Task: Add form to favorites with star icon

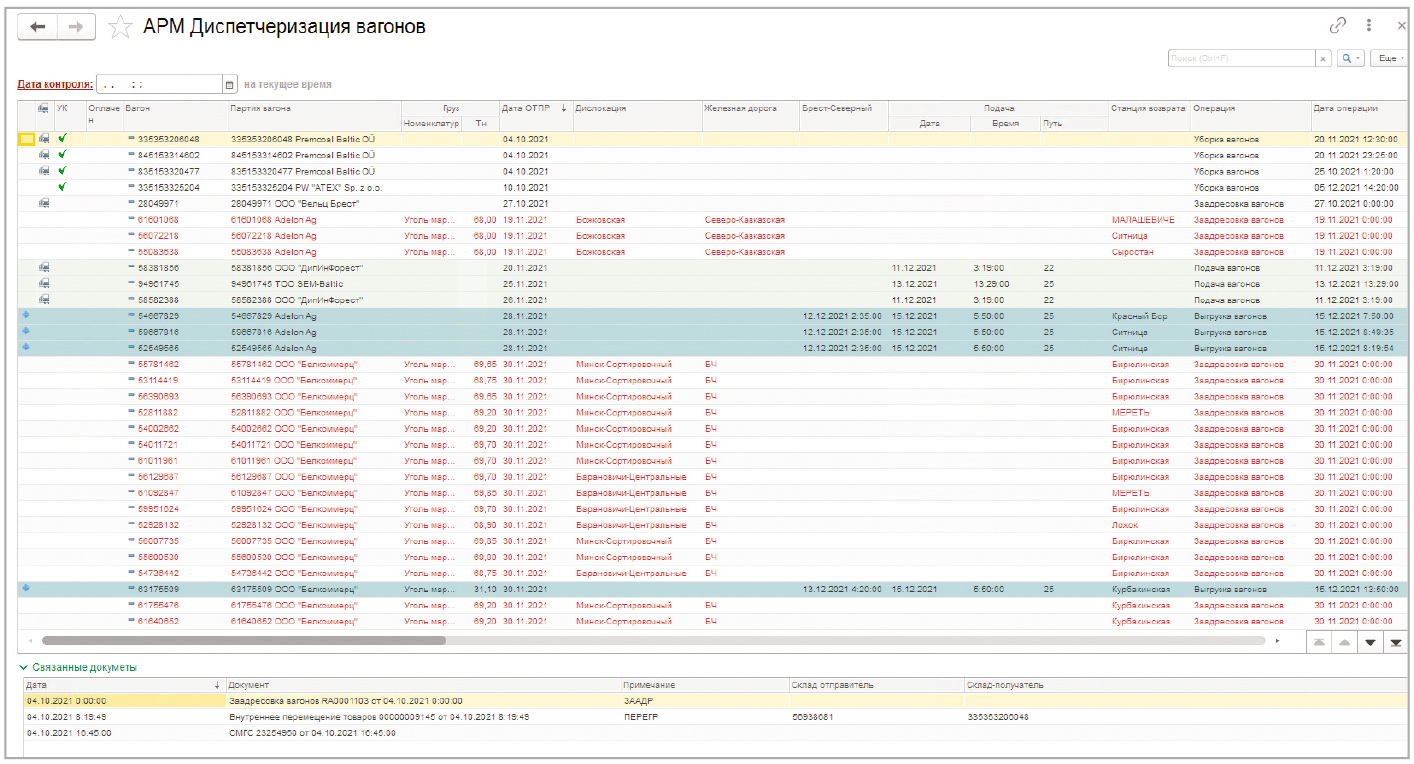Action: [120, 28]
